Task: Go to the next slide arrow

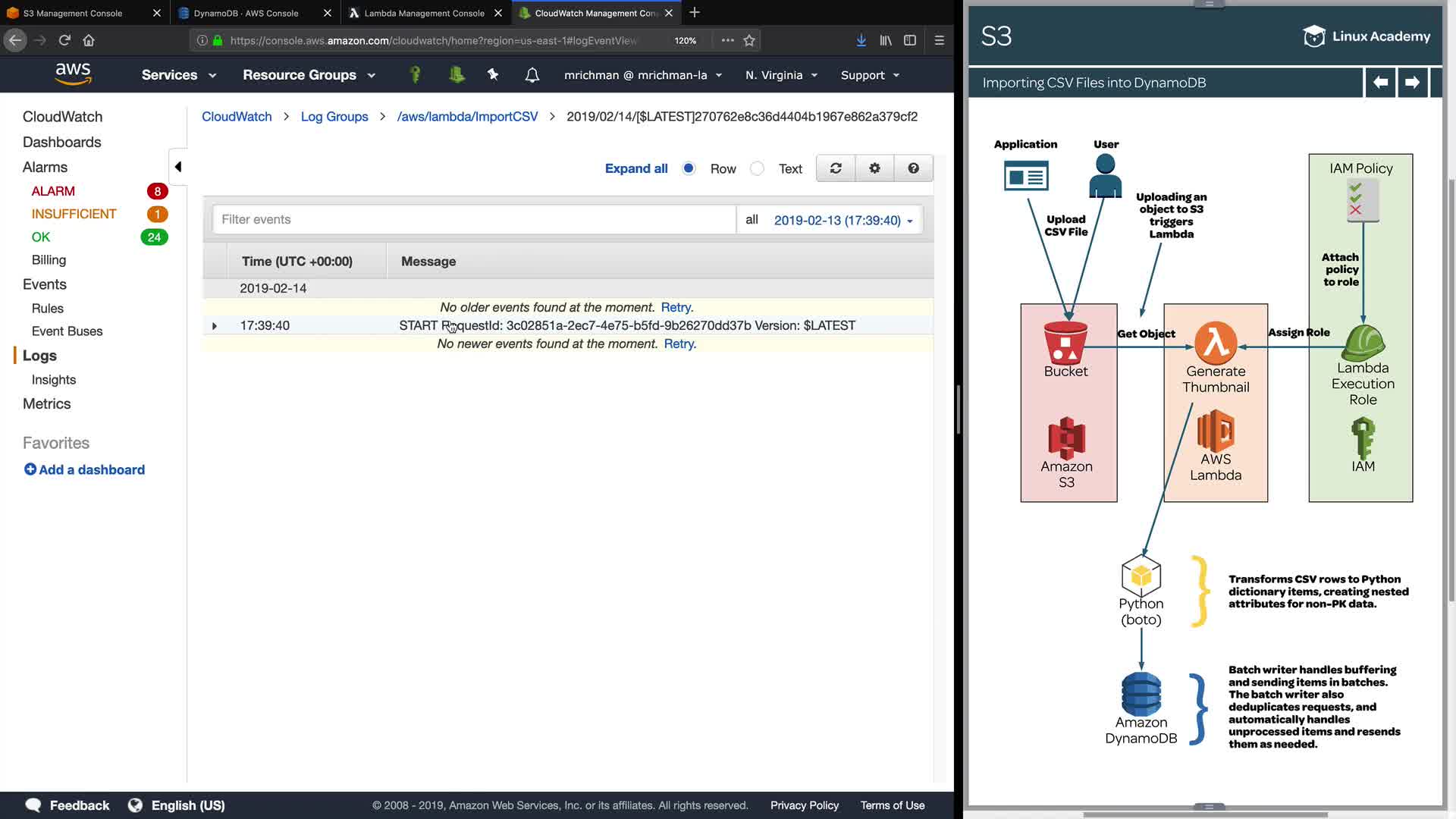Action: point(1411,82)
